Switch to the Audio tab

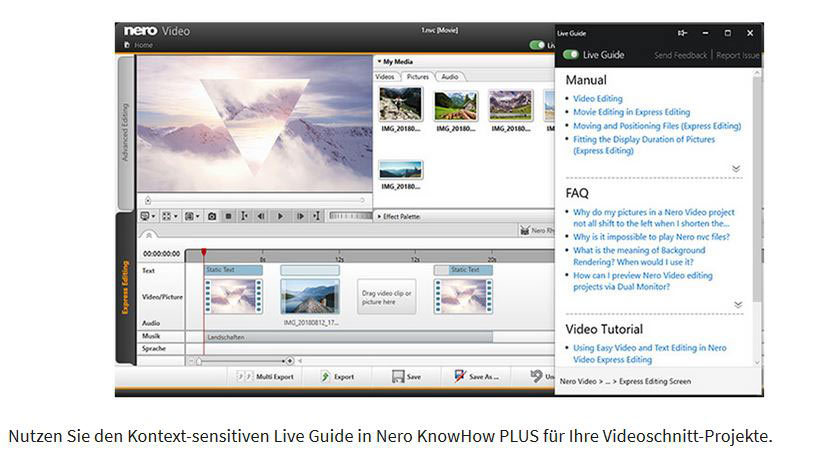450,77
